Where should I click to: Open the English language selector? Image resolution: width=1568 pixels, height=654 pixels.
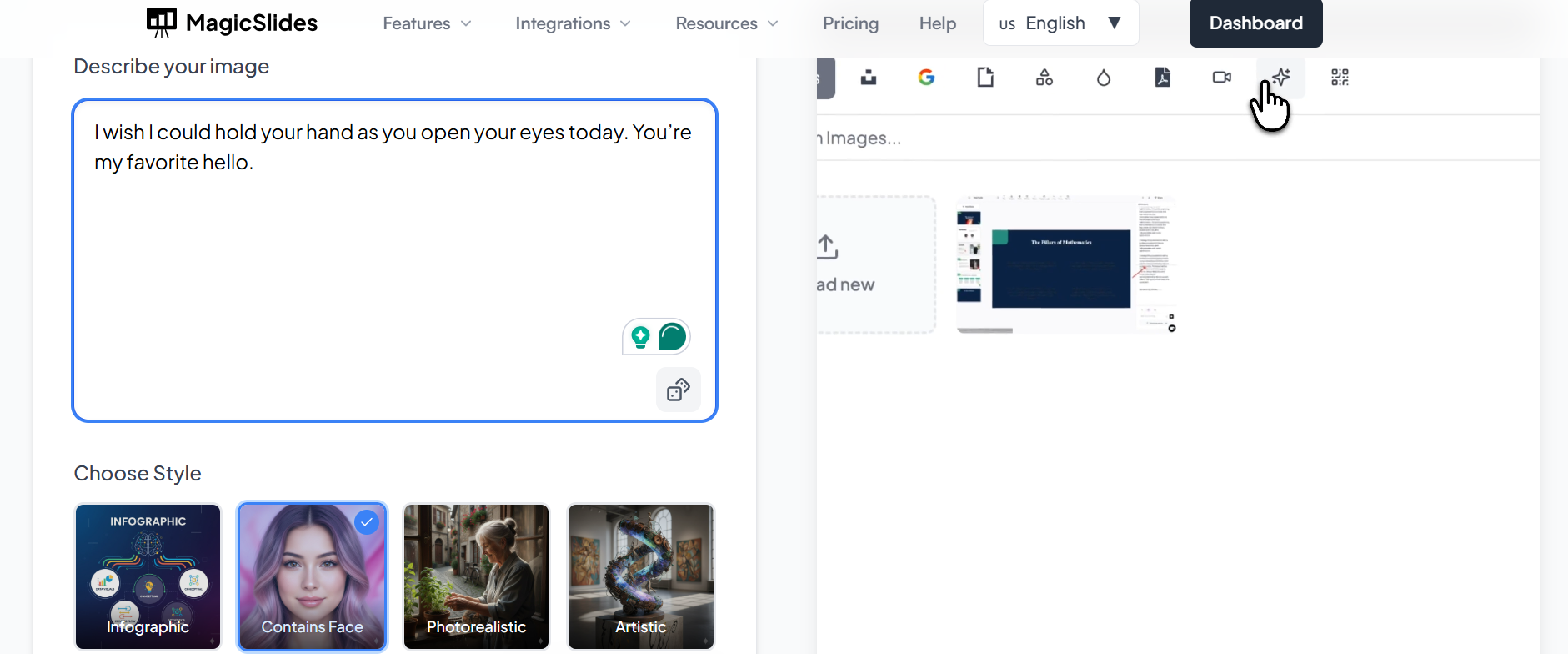(x=1060, y=23)
